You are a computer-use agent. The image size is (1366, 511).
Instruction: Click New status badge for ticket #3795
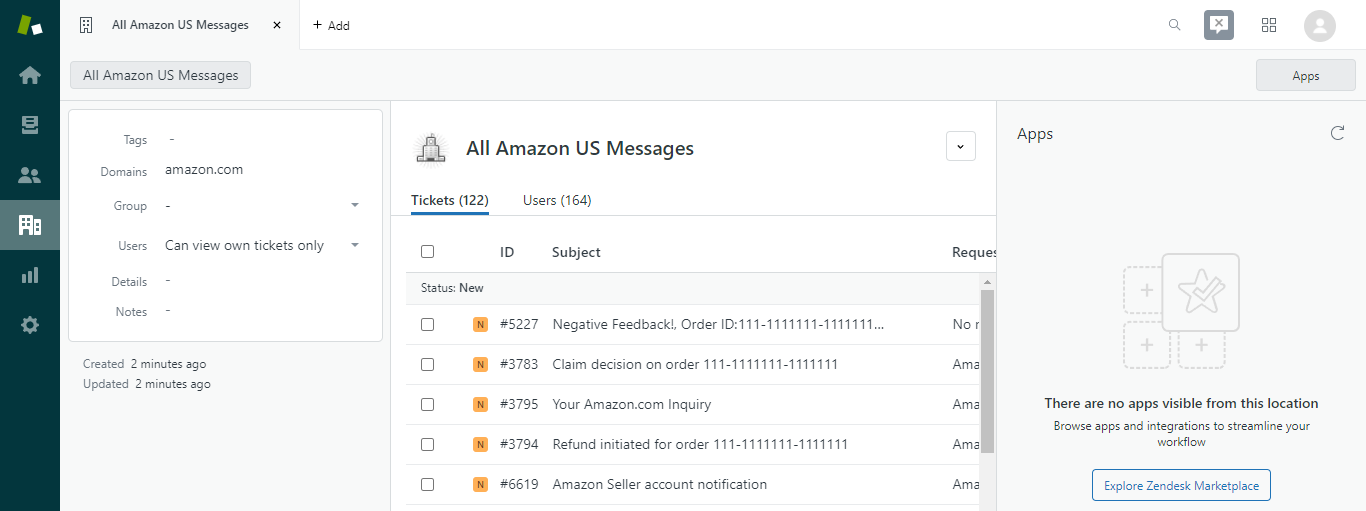pos(480,404)
